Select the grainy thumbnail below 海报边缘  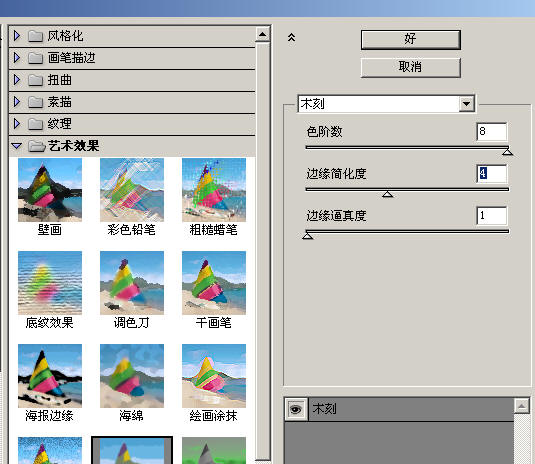pos(50,450)
